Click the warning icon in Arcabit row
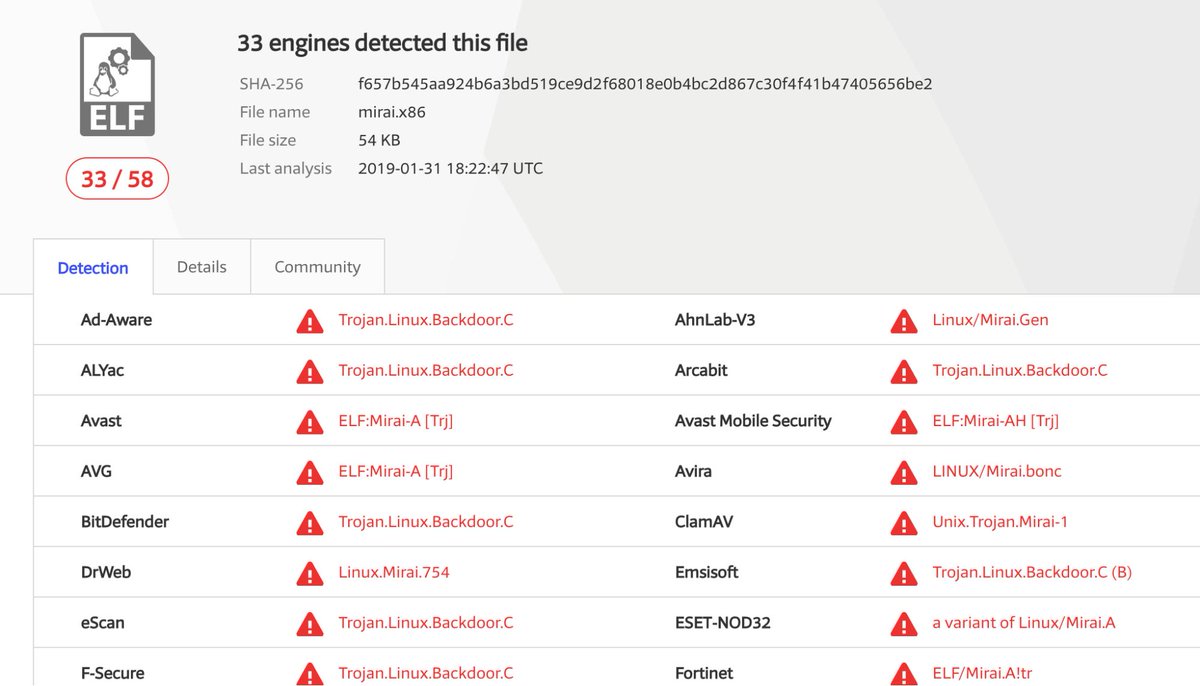Image resolution: width=1200 pixels, height=686 pixels. 904,371
